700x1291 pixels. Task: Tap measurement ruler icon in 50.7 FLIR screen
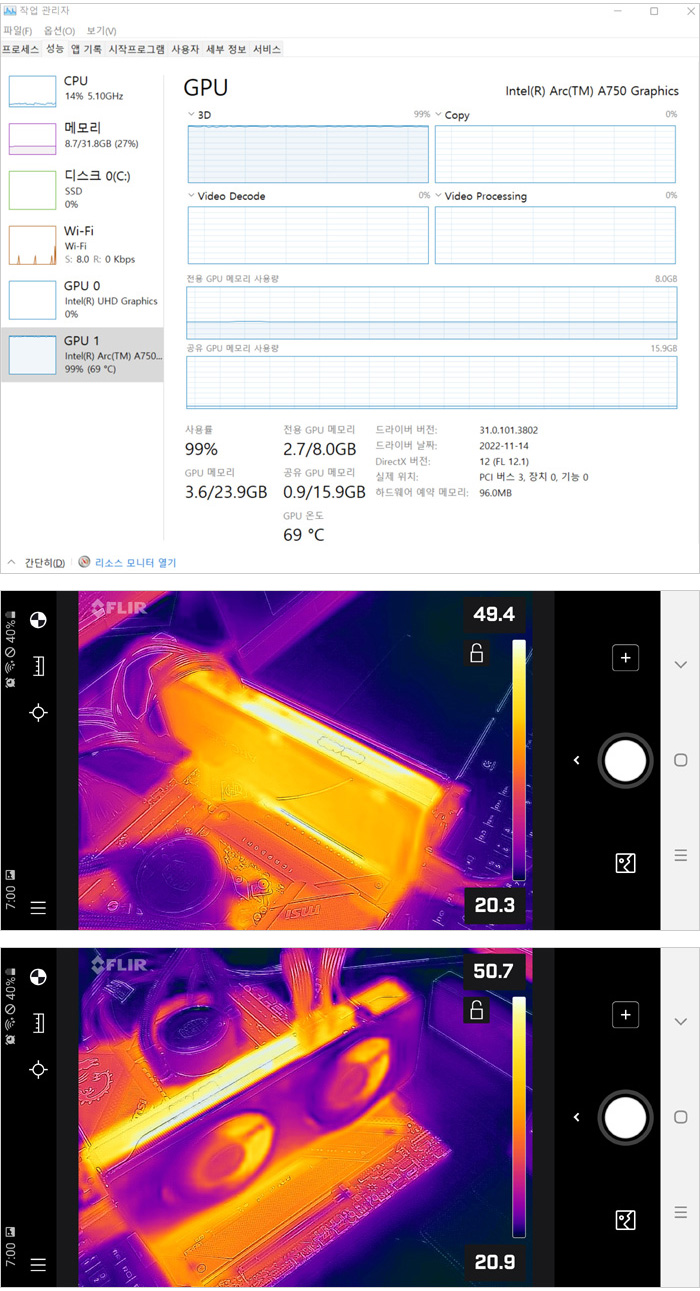38,1022
